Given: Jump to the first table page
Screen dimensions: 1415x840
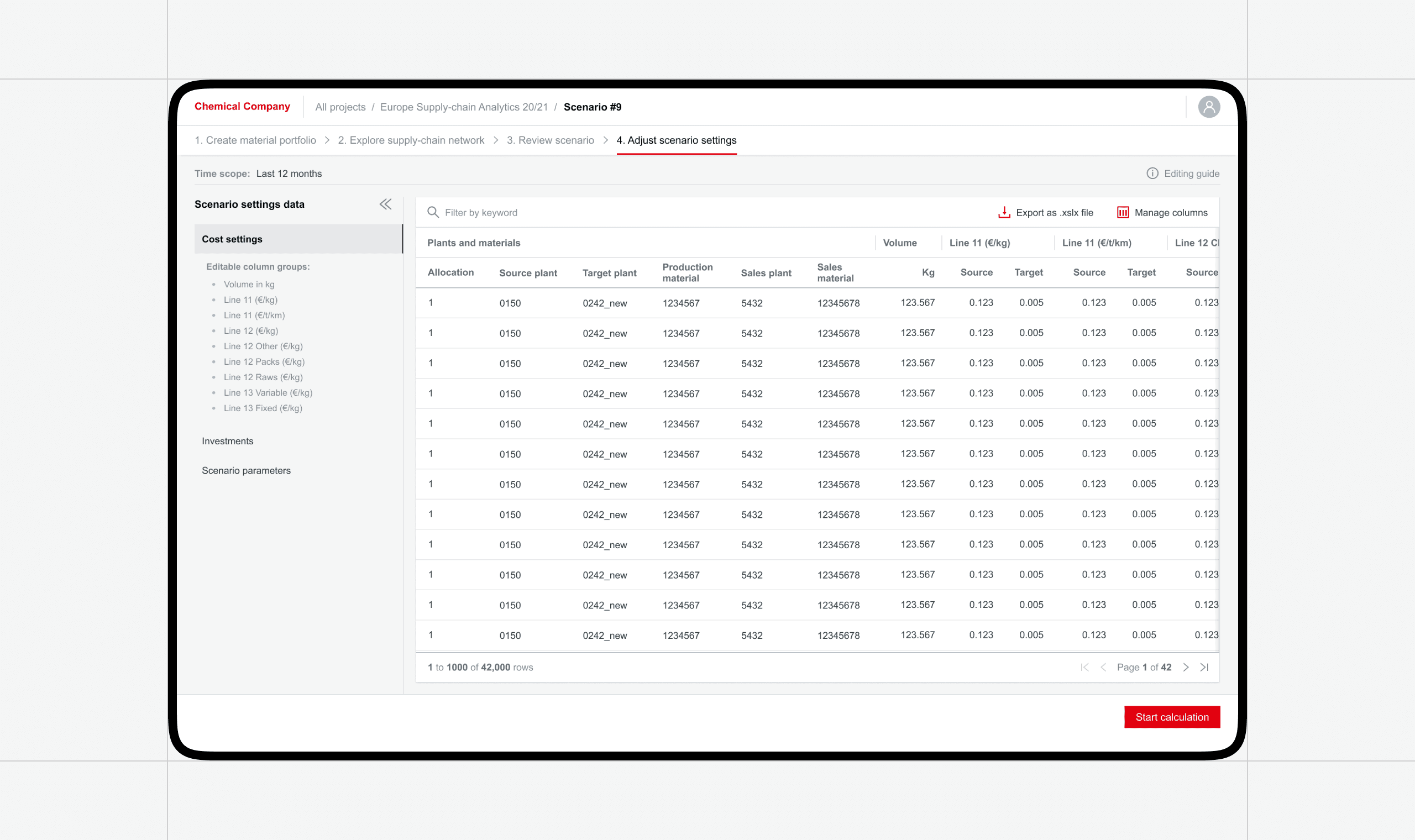Looking at the screenshot, I should [1084, 668].
